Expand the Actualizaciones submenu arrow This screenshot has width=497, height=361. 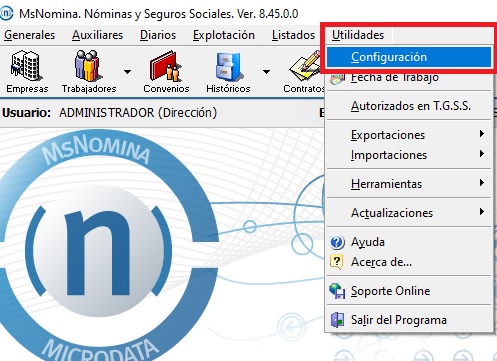click(x=482, y=212)
